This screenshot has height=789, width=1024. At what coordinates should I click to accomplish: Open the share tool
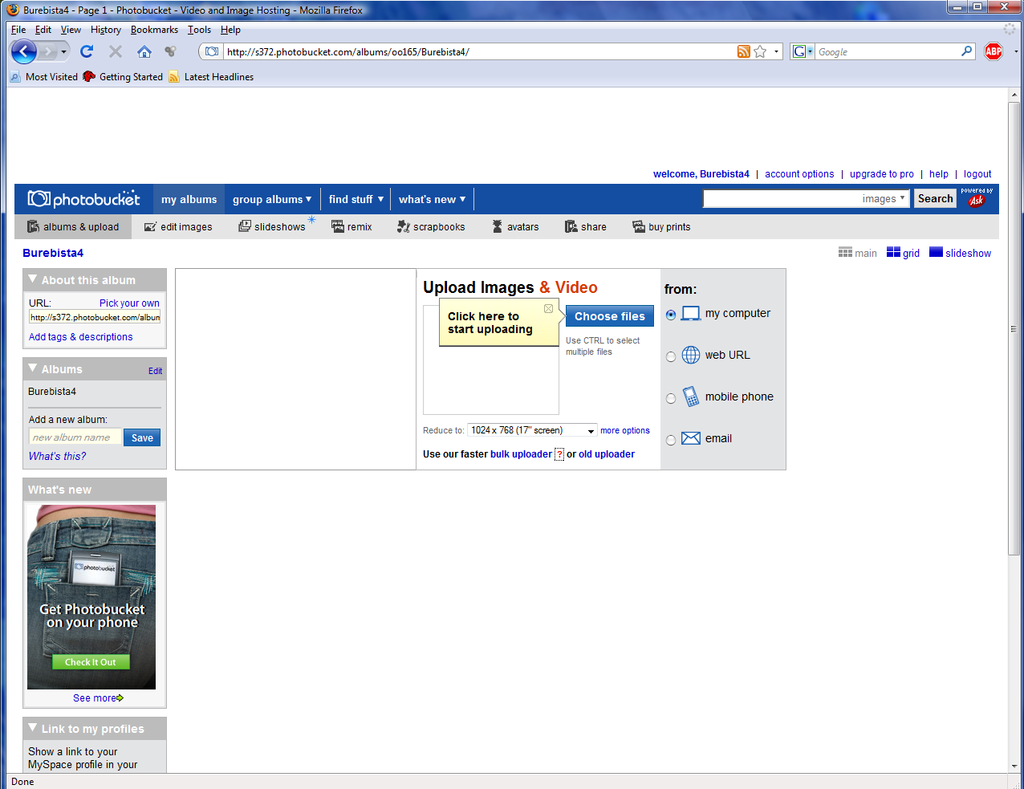click(586, 227)
